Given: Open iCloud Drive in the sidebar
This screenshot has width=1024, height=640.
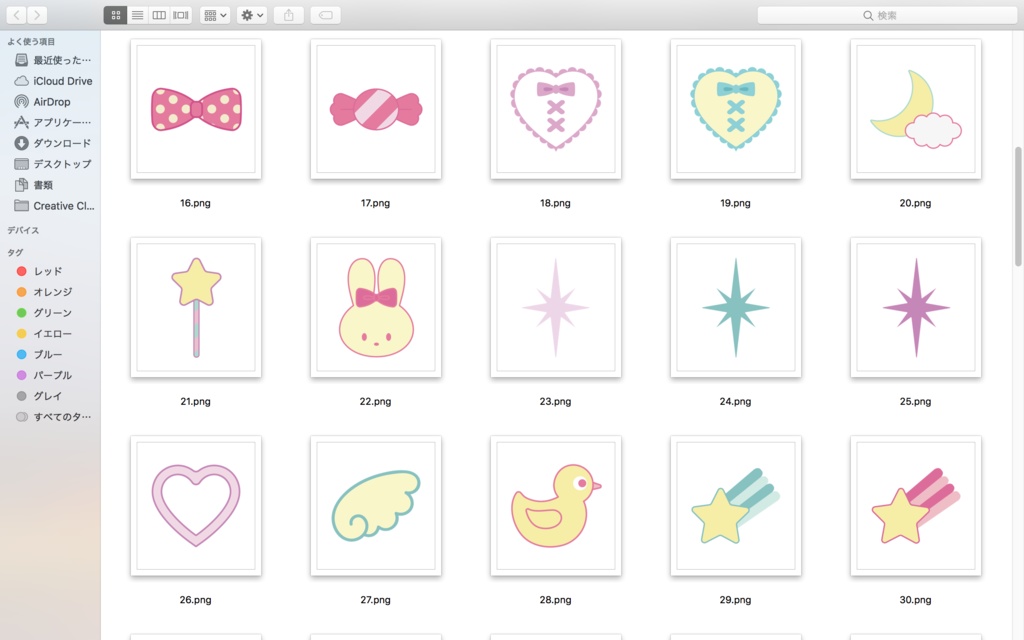Looking at the screenshot, I should 54,81.
